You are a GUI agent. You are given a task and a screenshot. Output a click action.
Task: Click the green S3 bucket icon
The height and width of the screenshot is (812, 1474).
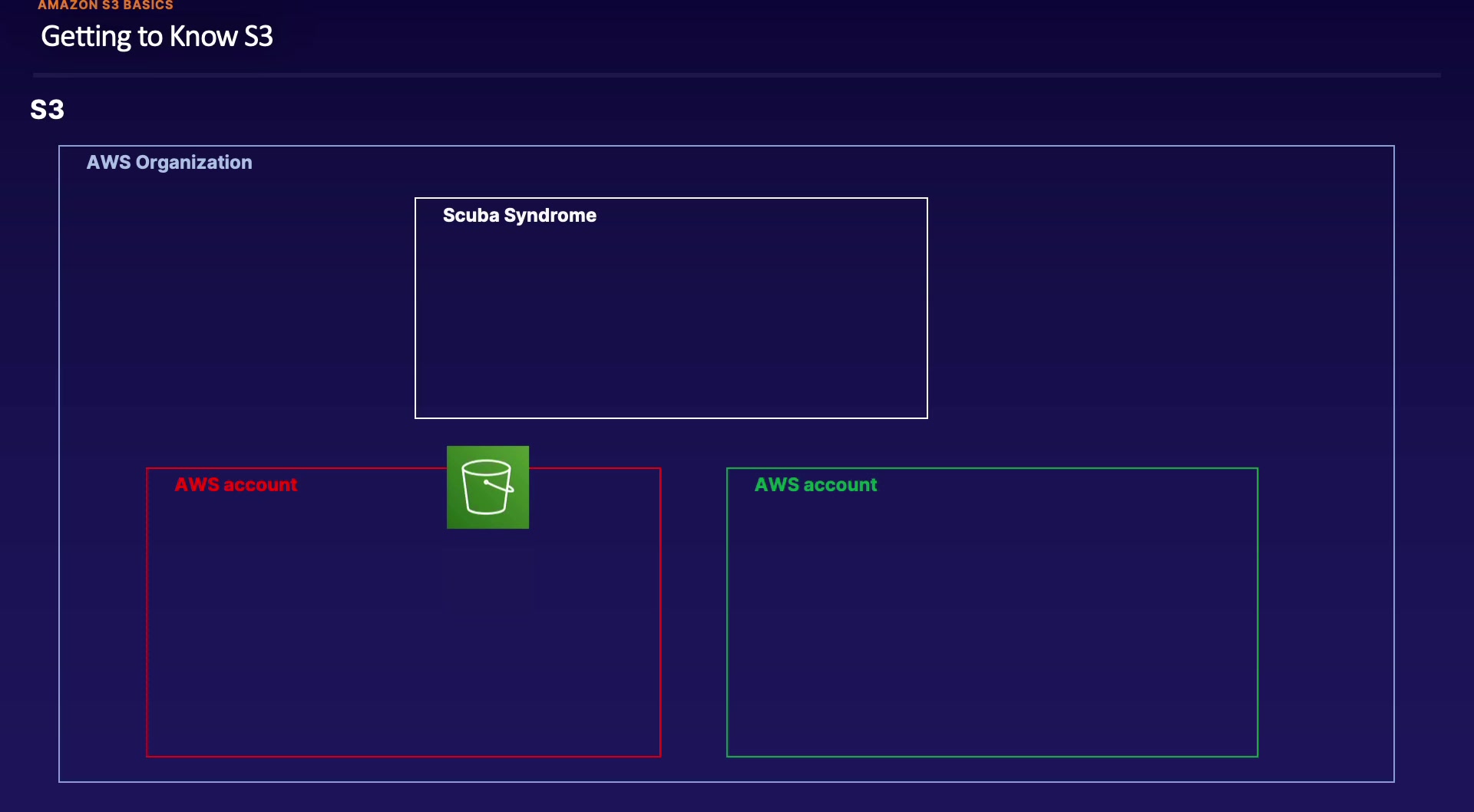(487, 487)
